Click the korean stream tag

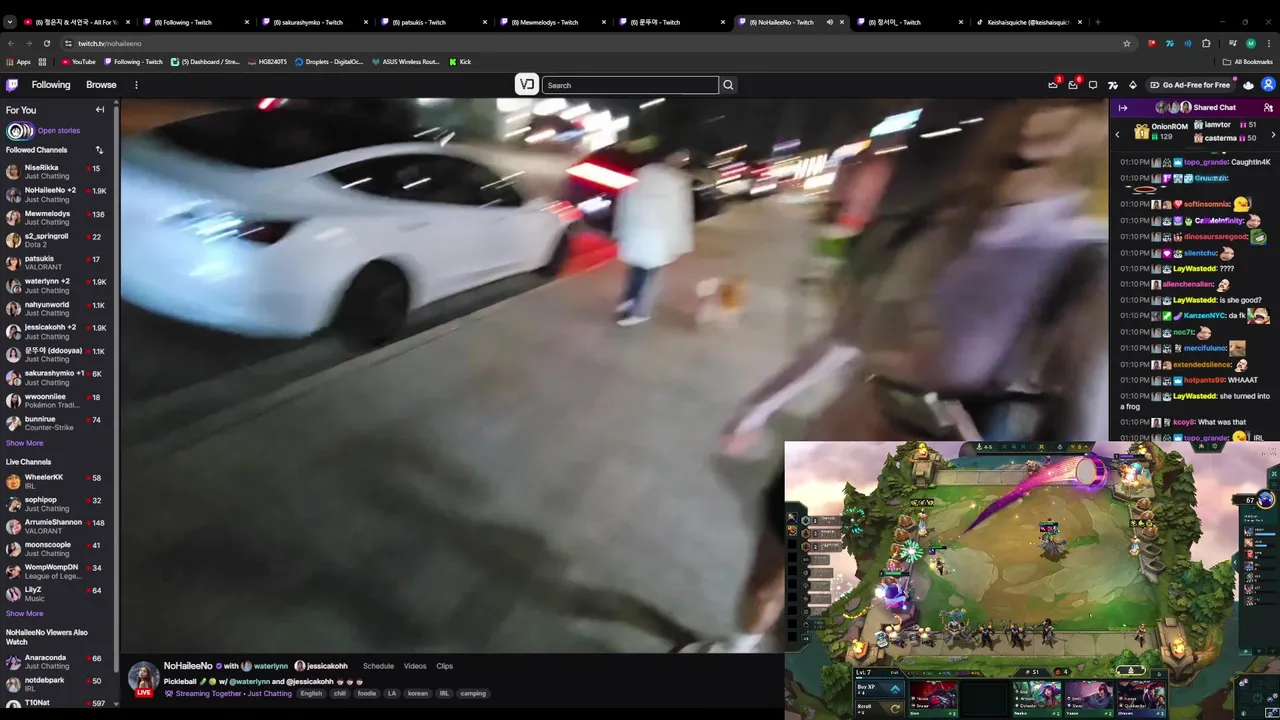417,693
